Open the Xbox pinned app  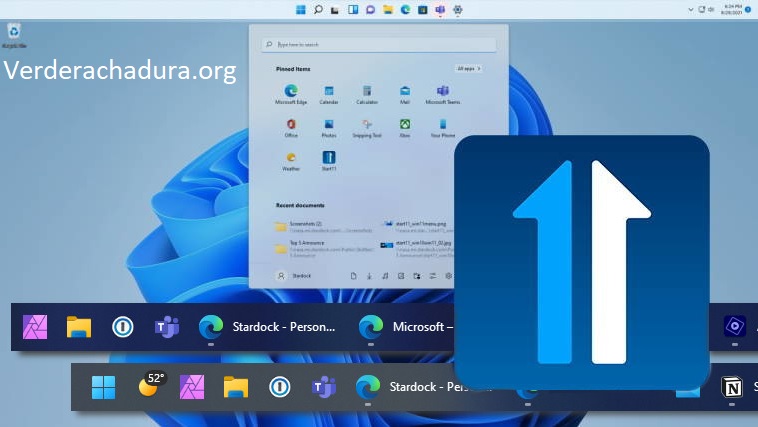pos(405,128)
